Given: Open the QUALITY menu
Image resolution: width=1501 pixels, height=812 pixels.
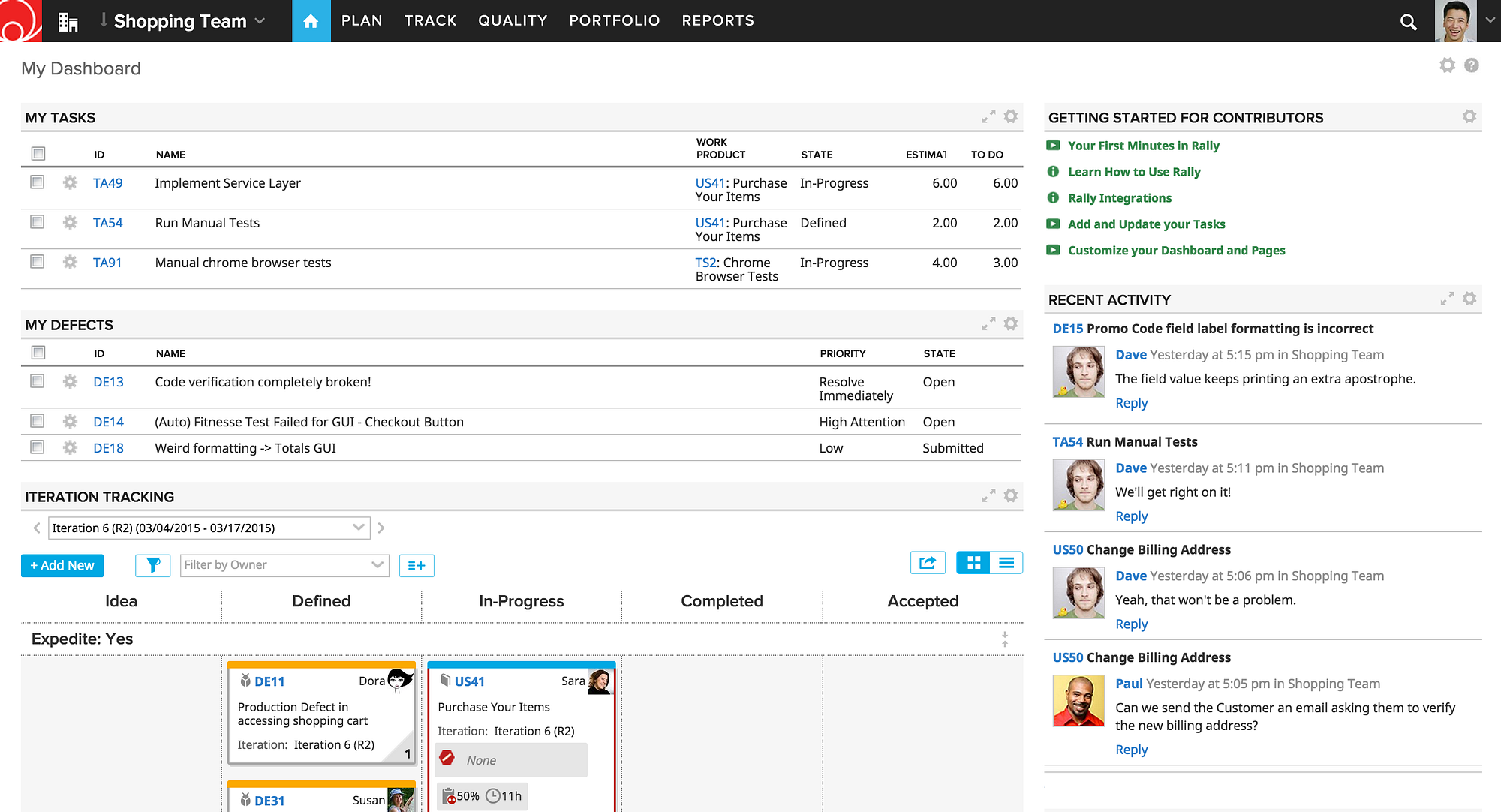Looking at the screenshot, I should point(513,21).
